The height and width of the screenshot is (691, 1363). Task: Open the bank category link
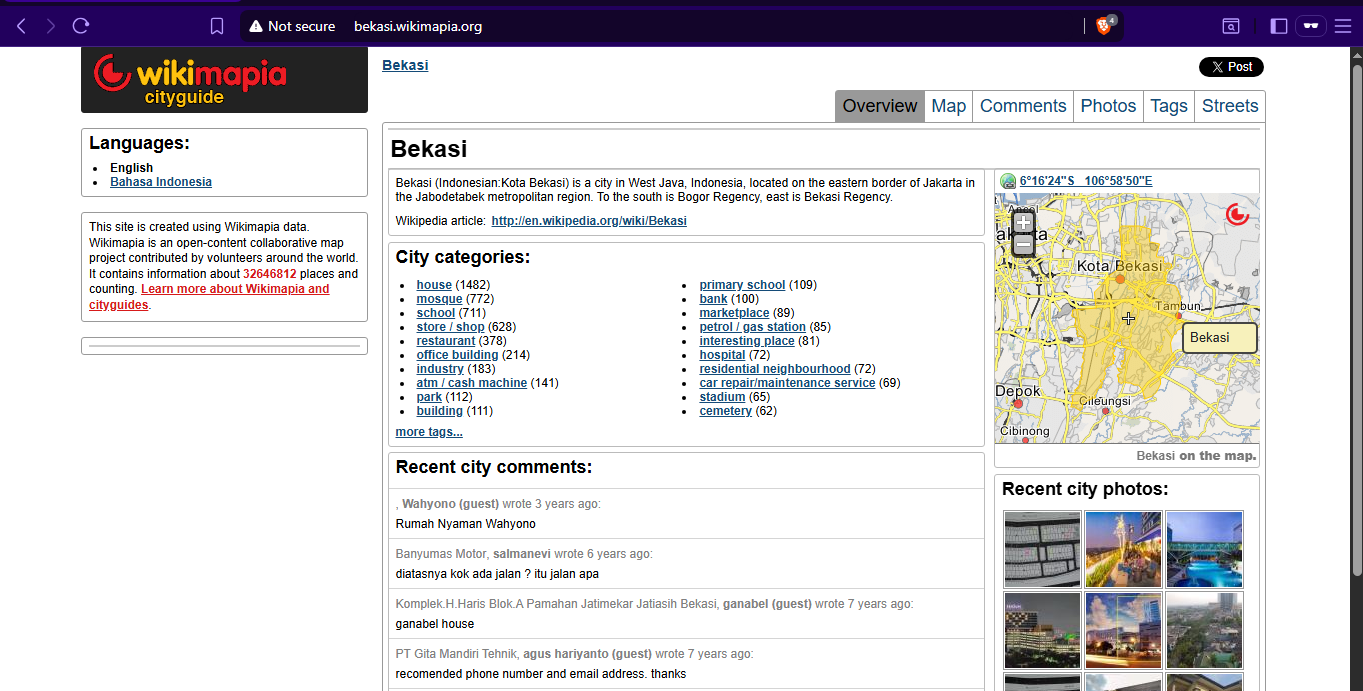pos(714,299)
